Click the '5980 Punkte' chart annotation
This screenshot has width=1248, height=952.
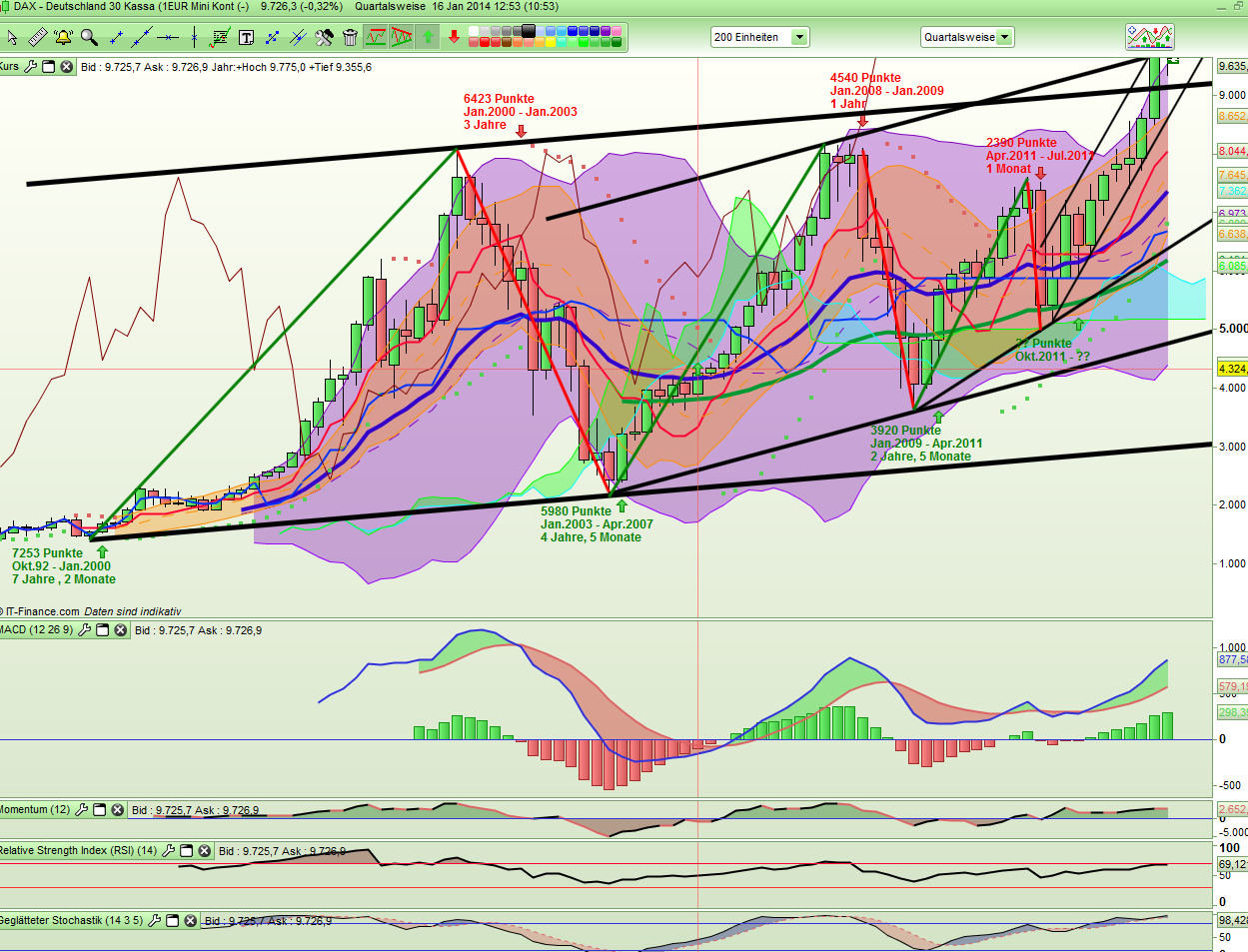tap(576, 511)
